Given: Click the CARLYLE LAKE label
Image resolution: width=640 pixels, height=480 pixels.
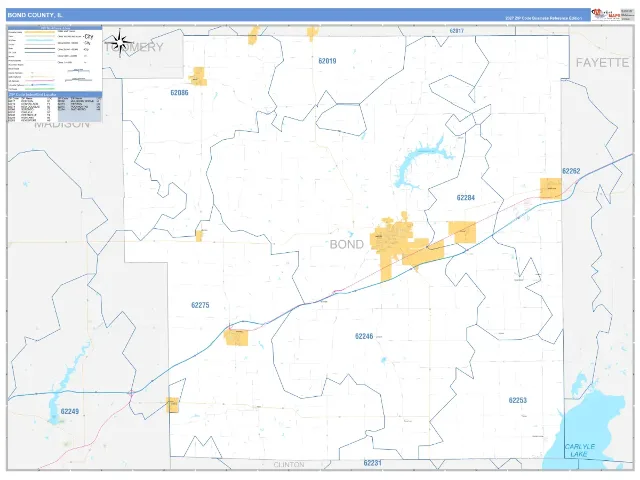Looking at the screenshot, I should pos(580,450).
